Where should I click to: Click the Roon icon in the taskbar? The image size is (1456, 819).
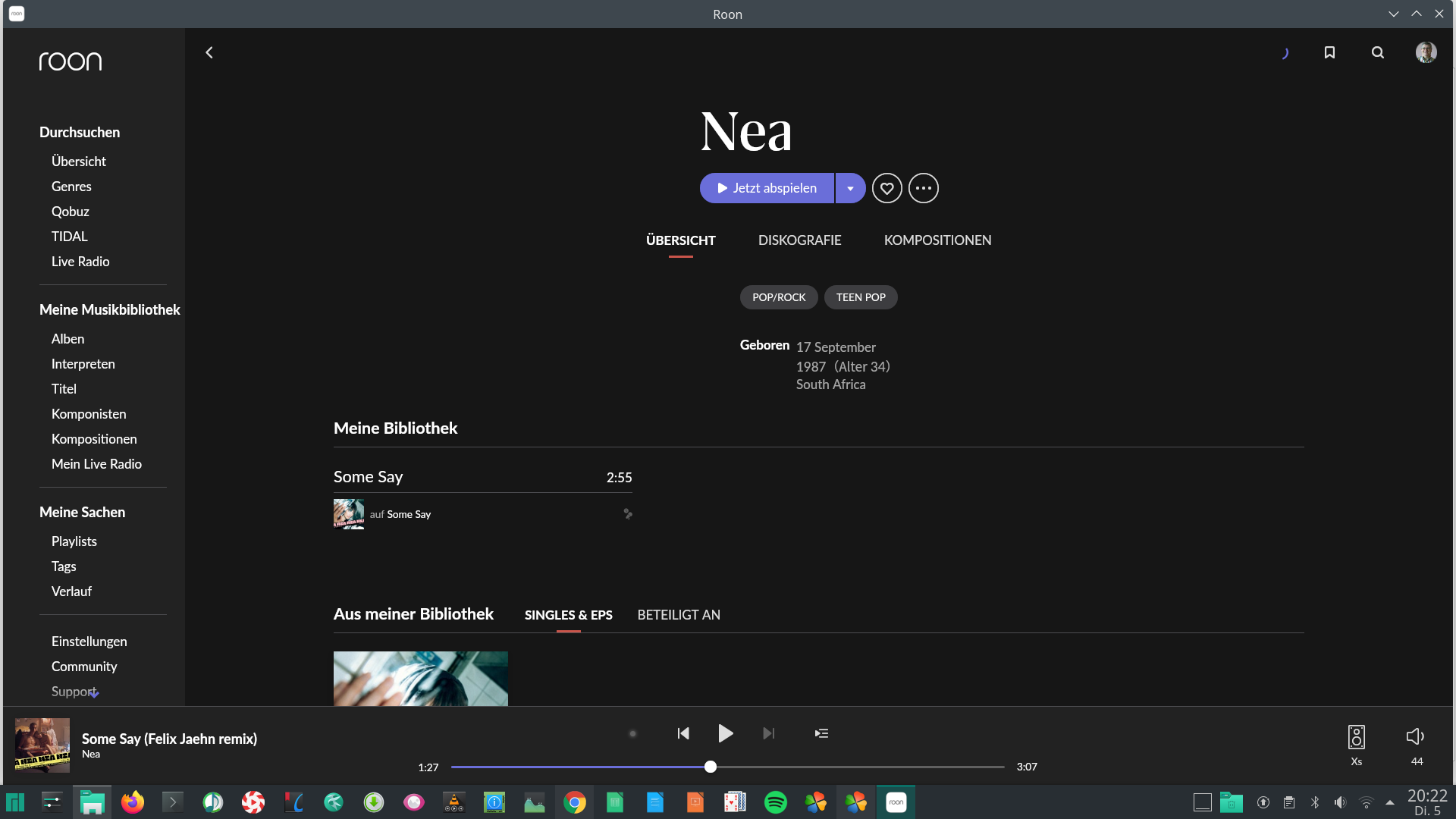[x=896, y=802]
